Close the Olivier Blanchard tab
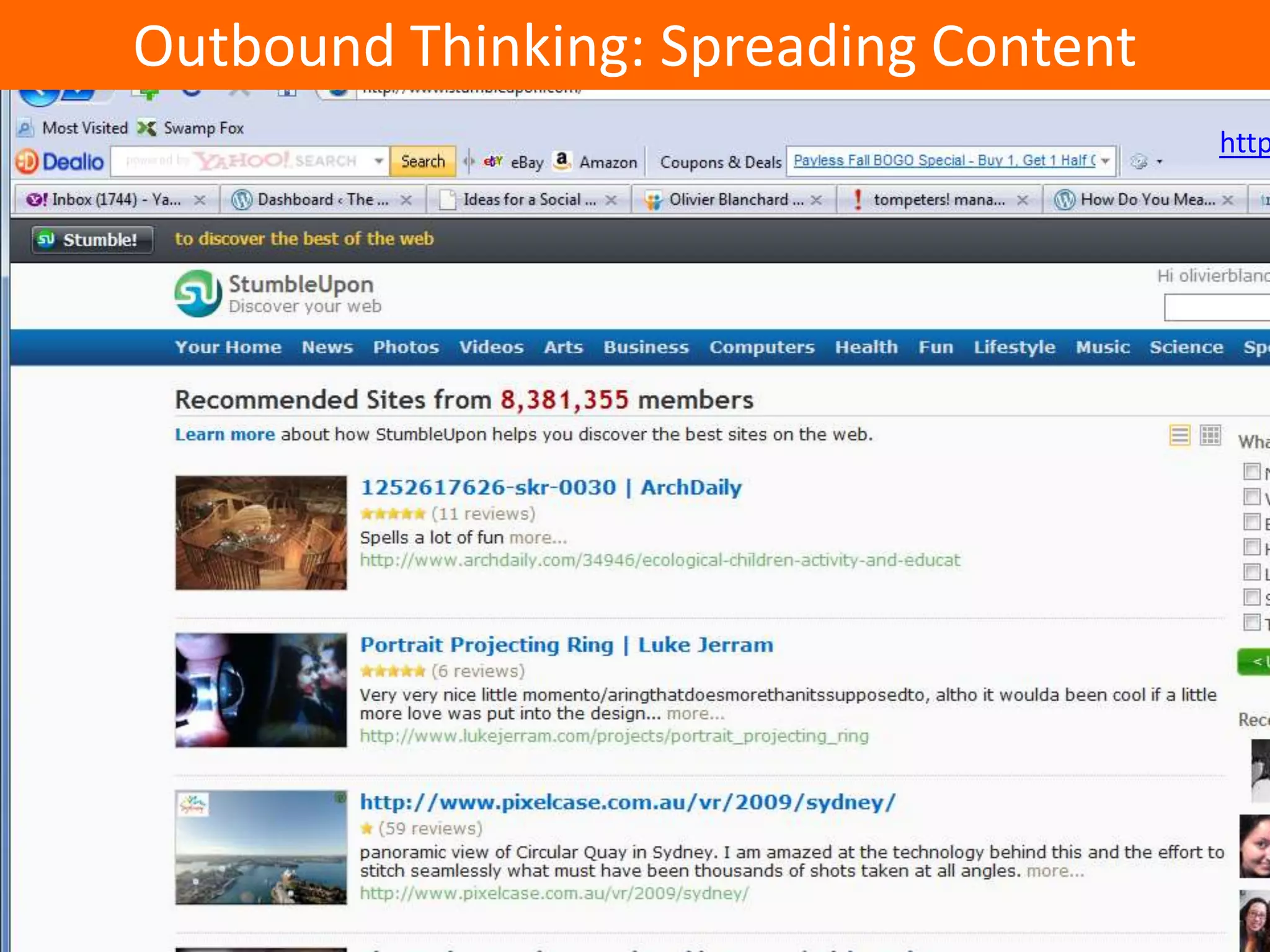Screen dimensions: 1270x952 [x=817, y=200]
